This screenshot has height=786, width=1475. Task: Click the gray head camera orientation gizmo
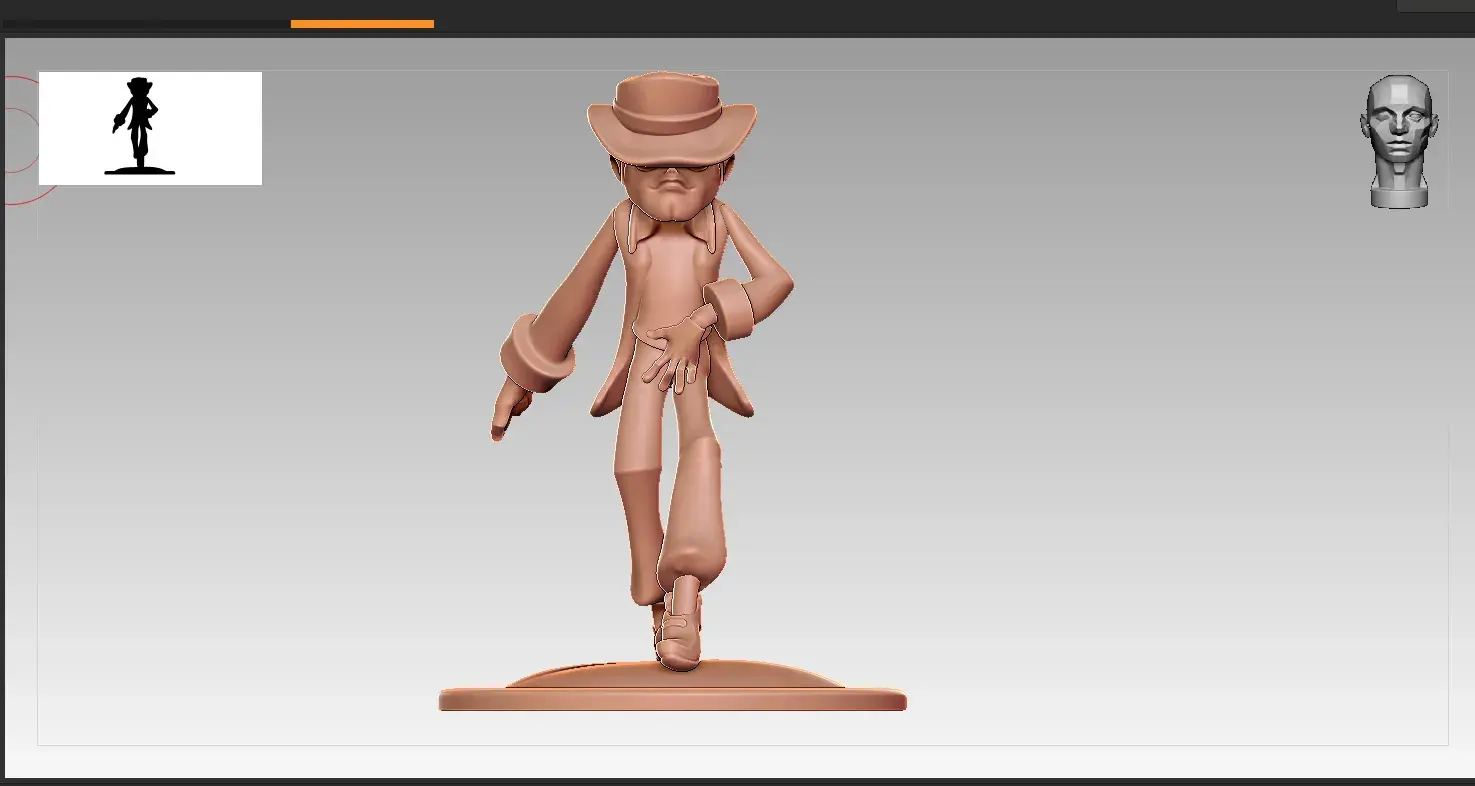click(x=1399, y=142)
